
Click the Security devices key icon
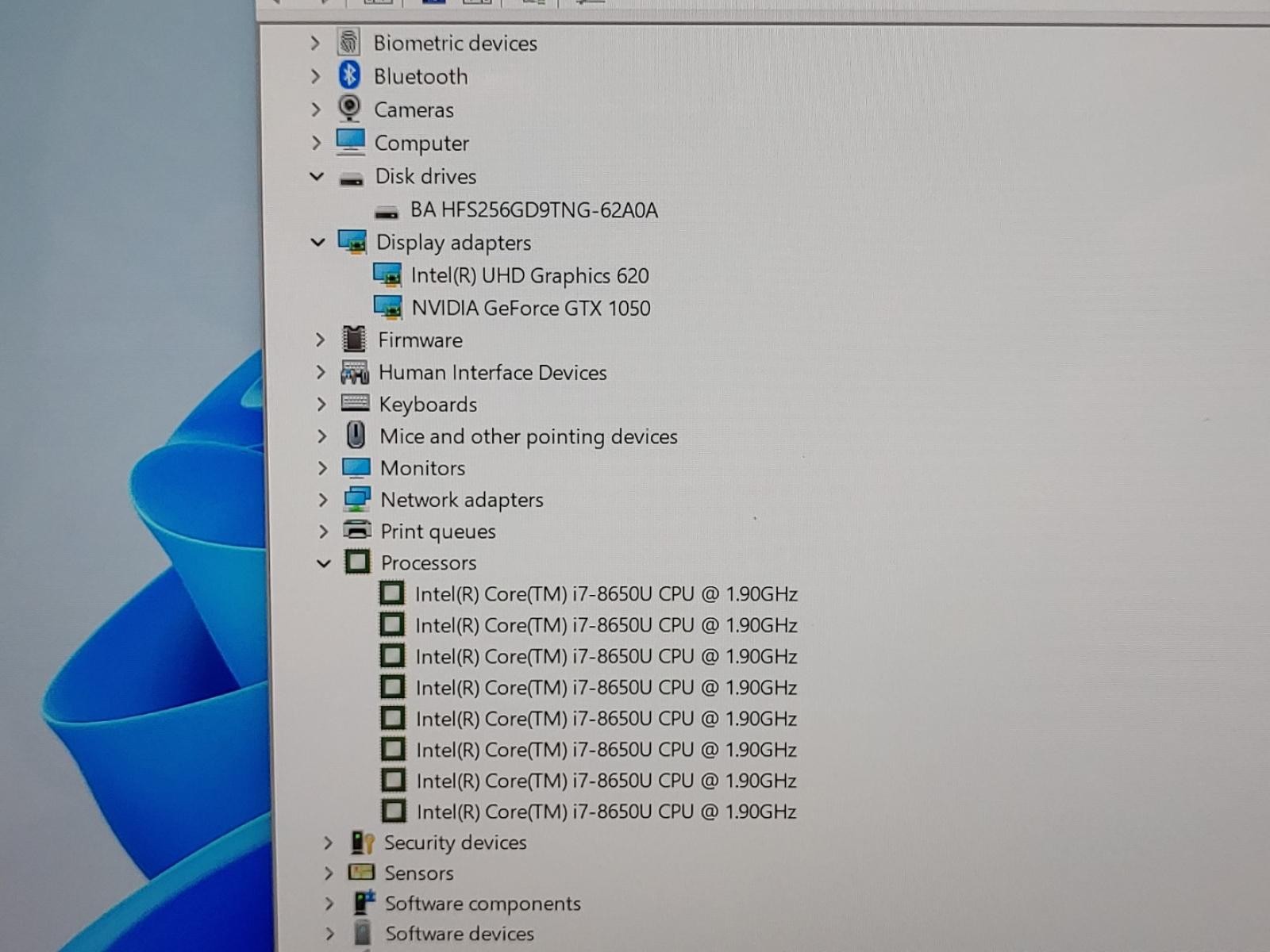pyautogui.click(x=362, y=842)
